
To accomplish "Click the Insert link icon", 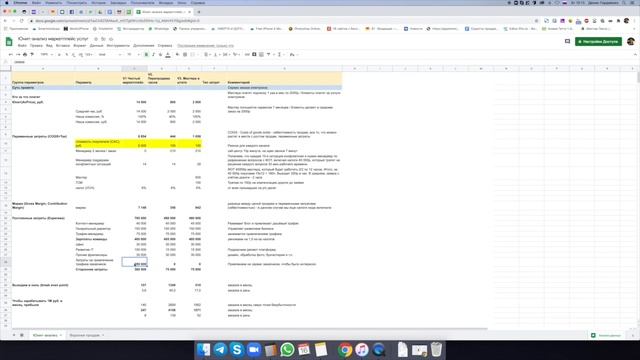I will tap(247, 54).
